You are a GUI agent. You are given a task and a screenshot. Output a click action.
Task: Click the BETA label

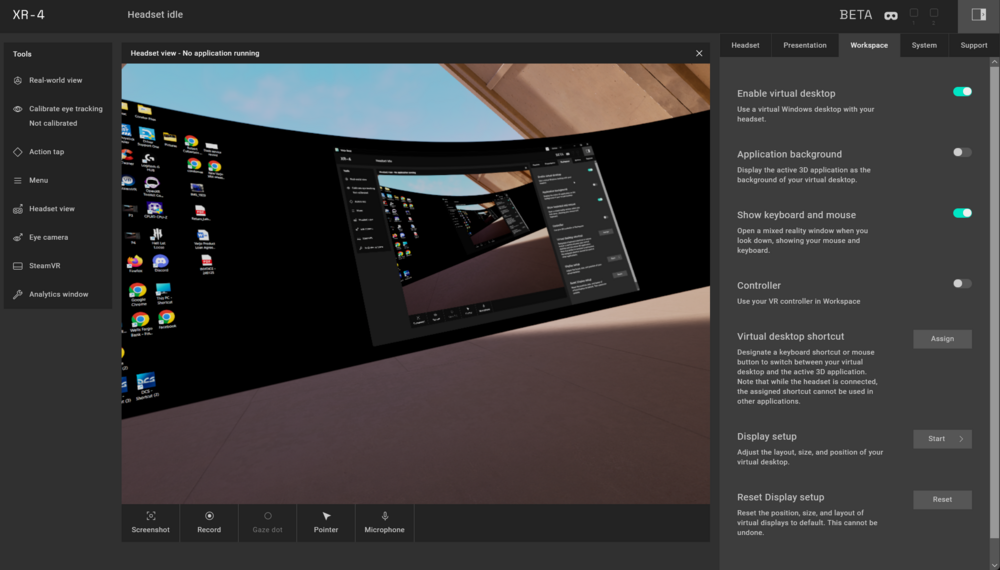click(x=856, y=15)
